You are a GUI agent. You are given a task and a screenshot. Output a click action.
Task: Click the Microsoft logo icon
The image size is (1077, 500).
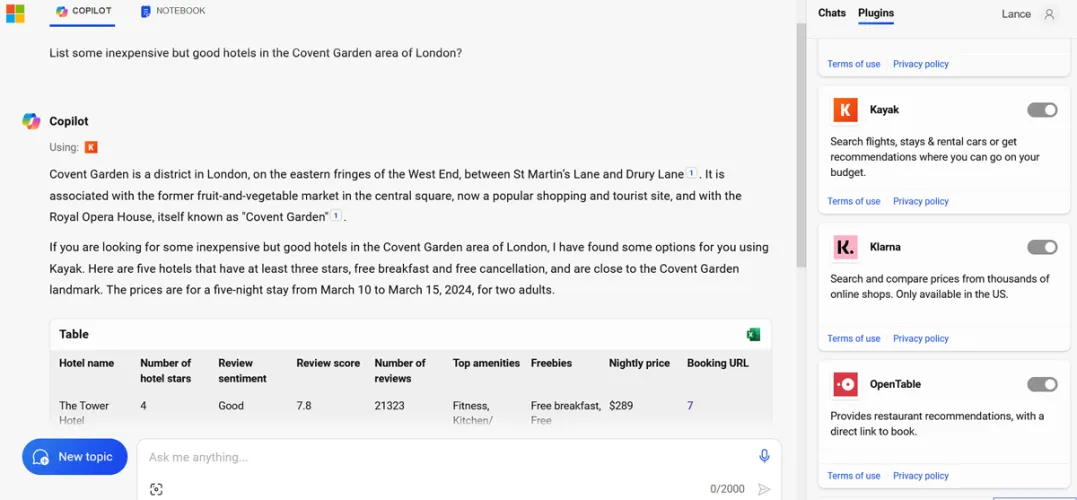tap(15, 13)
